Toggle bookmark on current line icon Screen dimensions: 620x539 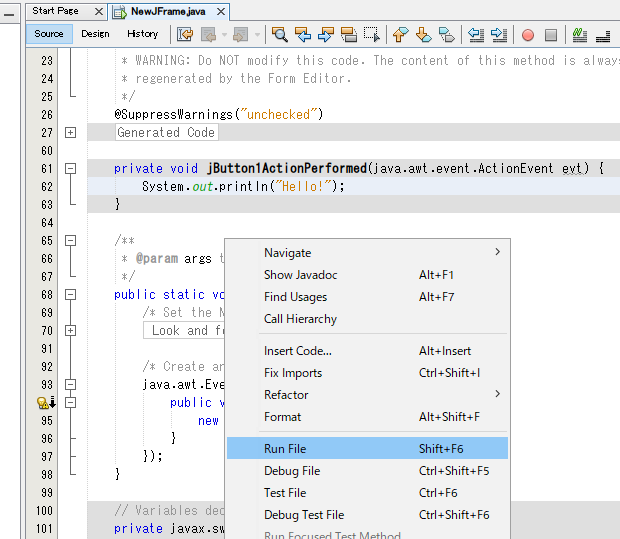(x=447, y=35)
